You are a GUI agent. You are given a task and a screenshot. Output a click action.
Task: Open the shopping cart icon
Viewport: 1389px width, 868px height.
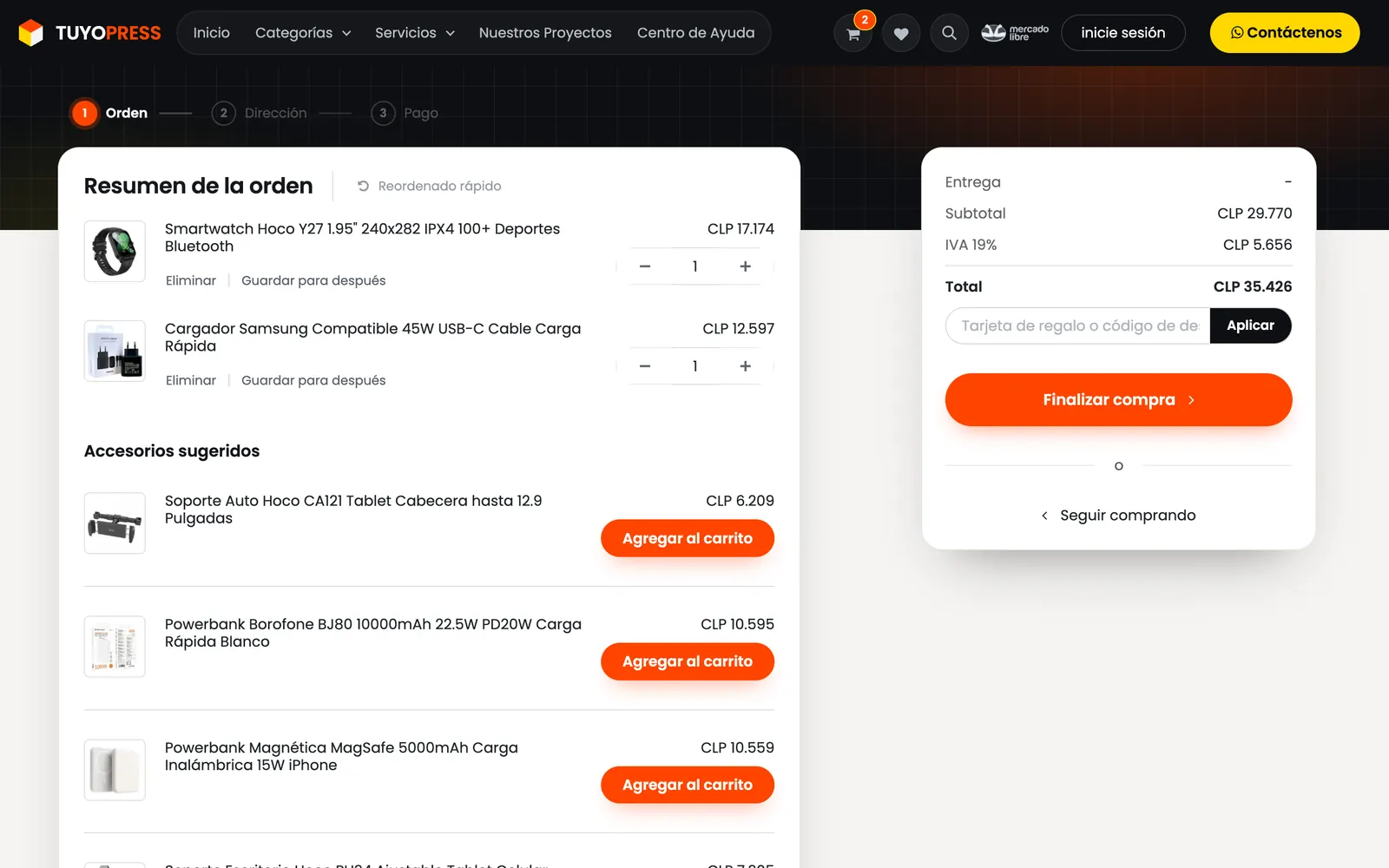tap(852, 34)
